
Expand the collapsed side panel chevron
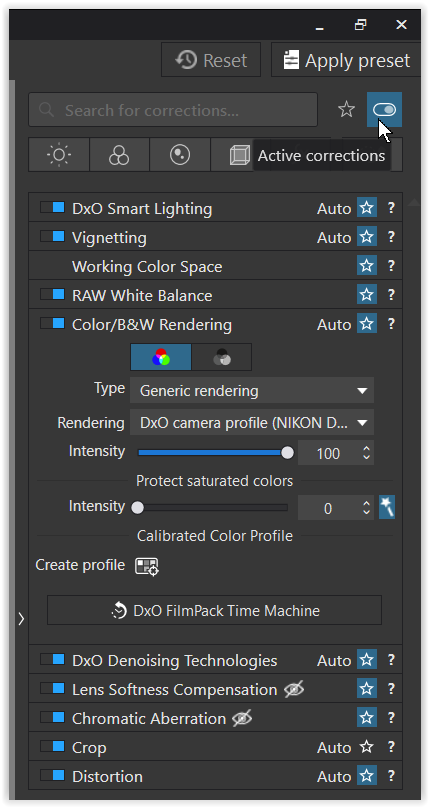(21, 619)
